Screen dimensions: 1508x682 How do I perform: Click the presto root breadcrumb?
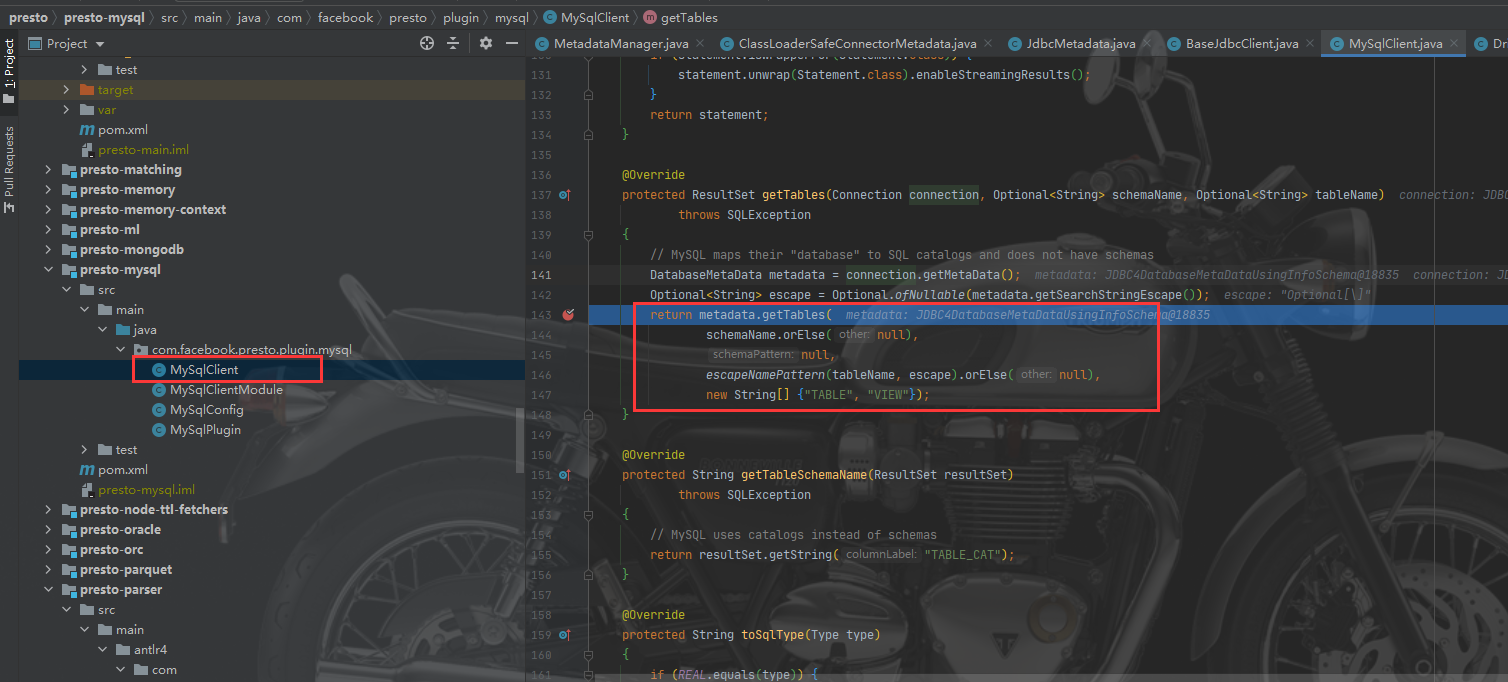(x=28, y=17)
